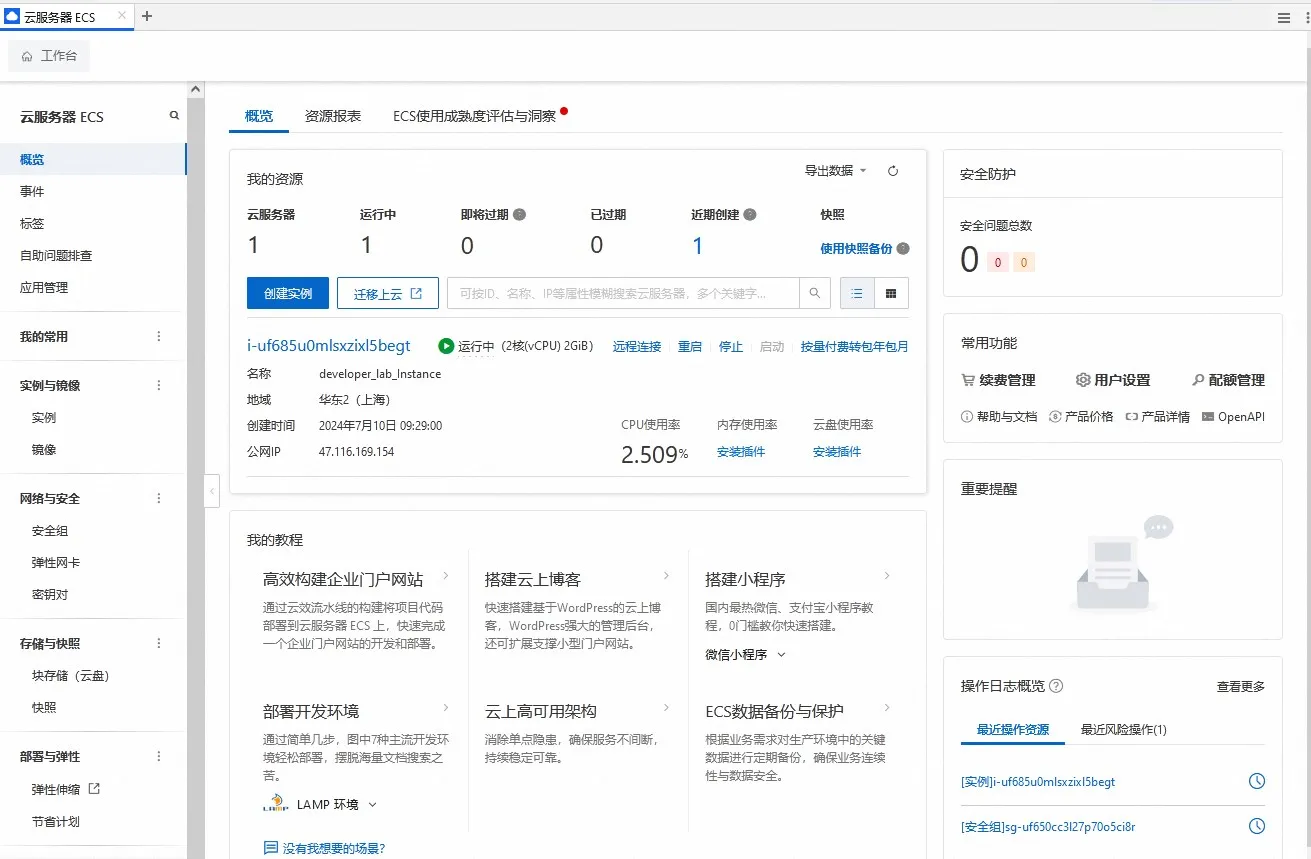Open the 我的常用 more options dots

(x=158, y=336)
